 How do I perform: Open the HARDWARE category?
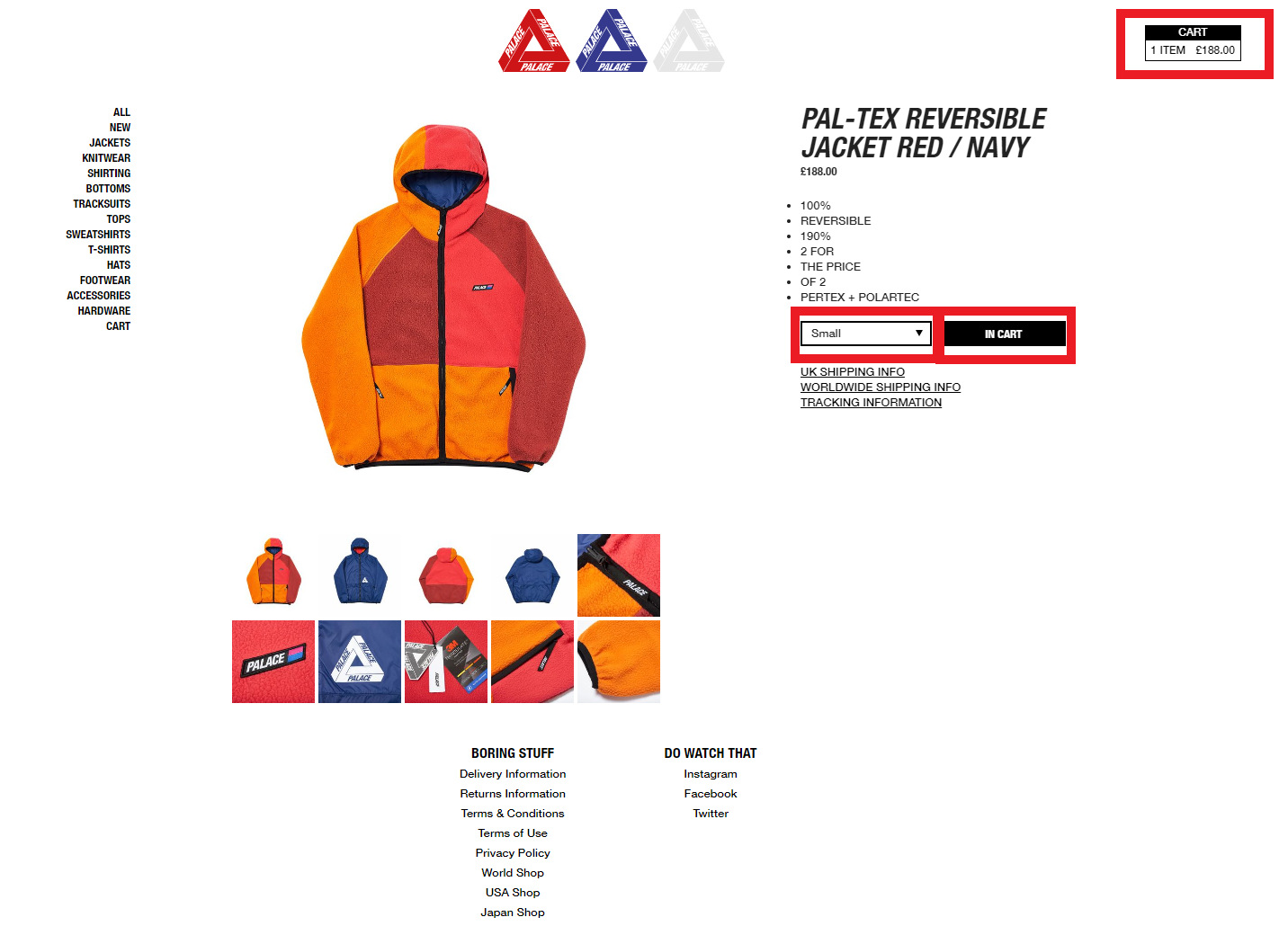104,311
